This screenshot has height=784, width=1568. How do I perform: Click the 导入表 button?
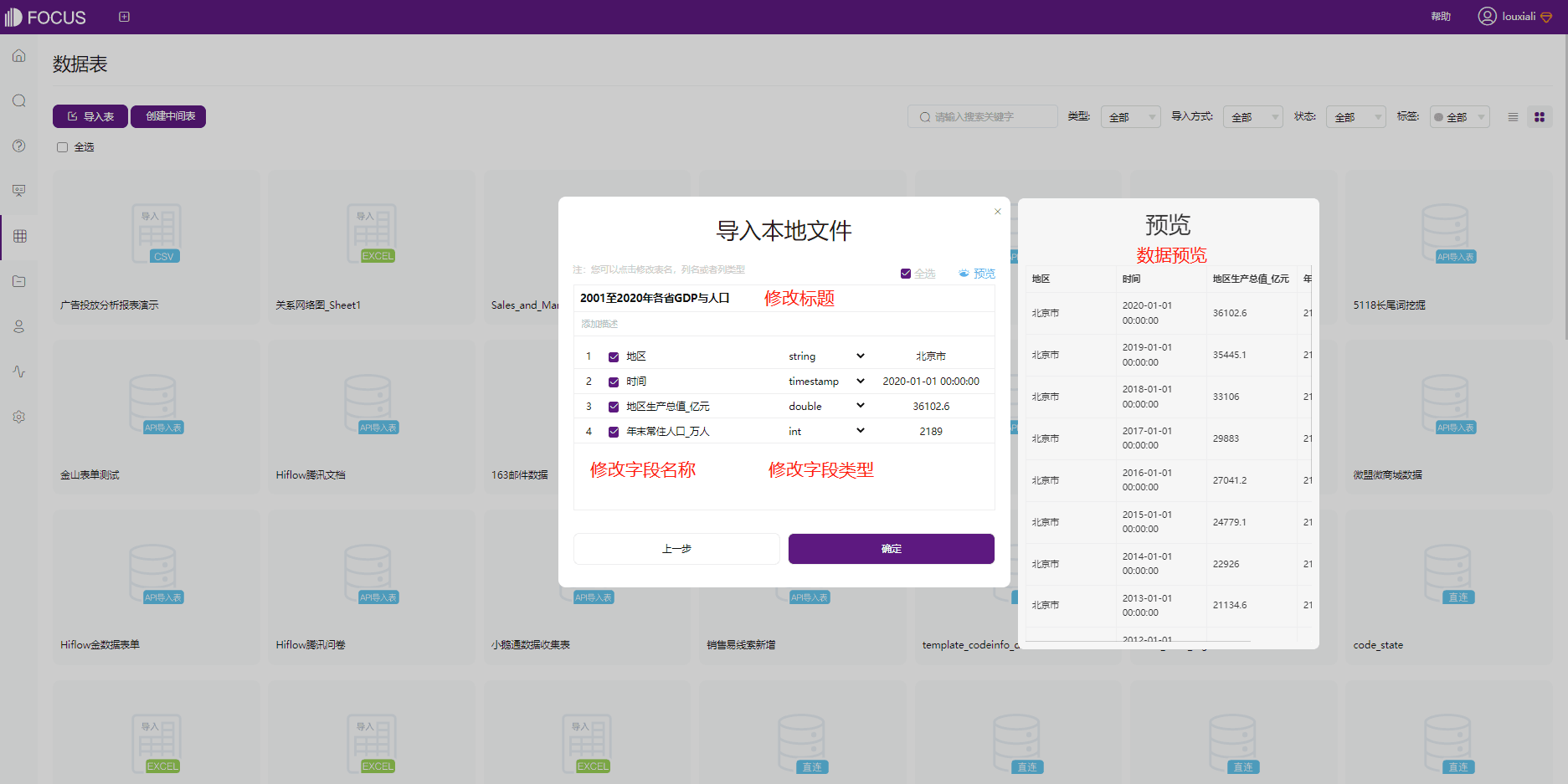(x=90, y=116)
